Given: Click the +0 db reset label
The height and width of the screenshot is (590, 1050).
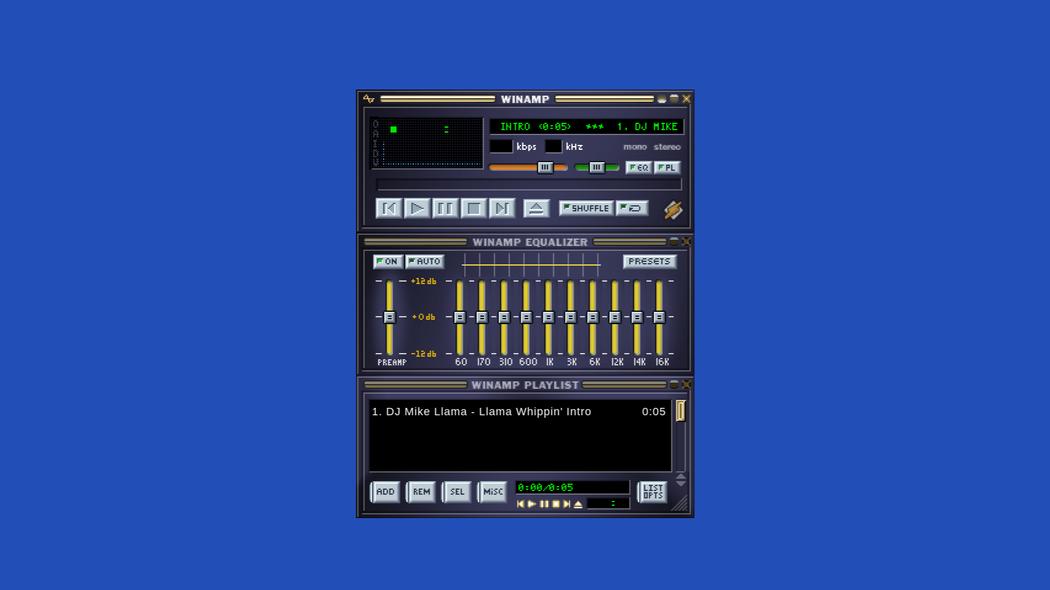Looking at the screenshot, I should click(x=423, y=317).
